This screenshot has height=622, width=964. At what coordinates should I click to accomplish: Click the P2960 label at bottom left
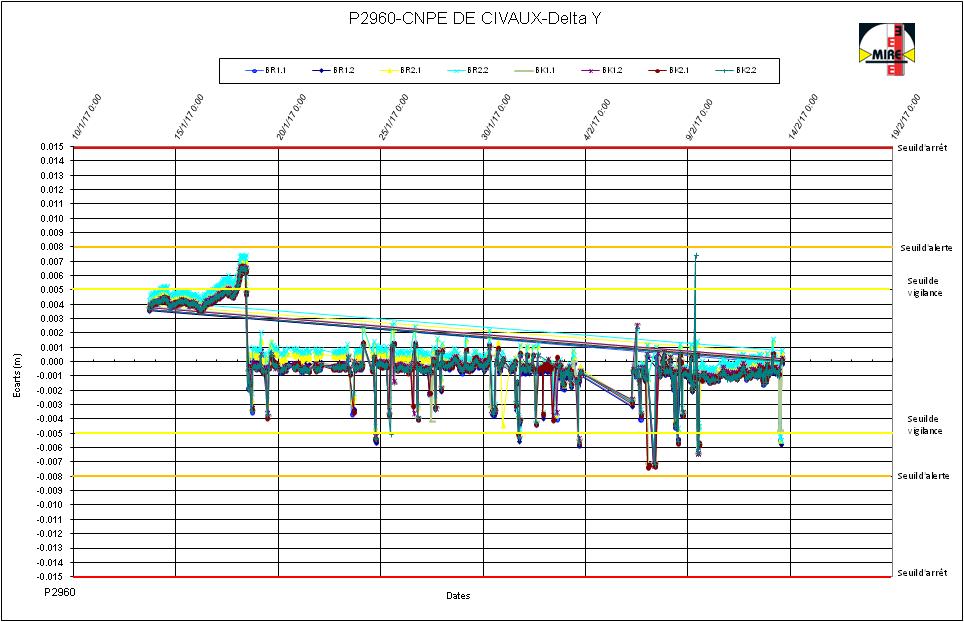(60, 592)
